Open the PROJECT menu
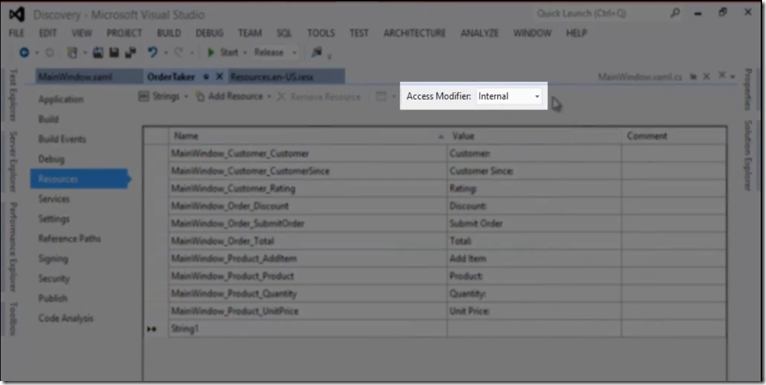 click(x=124, y=33)
